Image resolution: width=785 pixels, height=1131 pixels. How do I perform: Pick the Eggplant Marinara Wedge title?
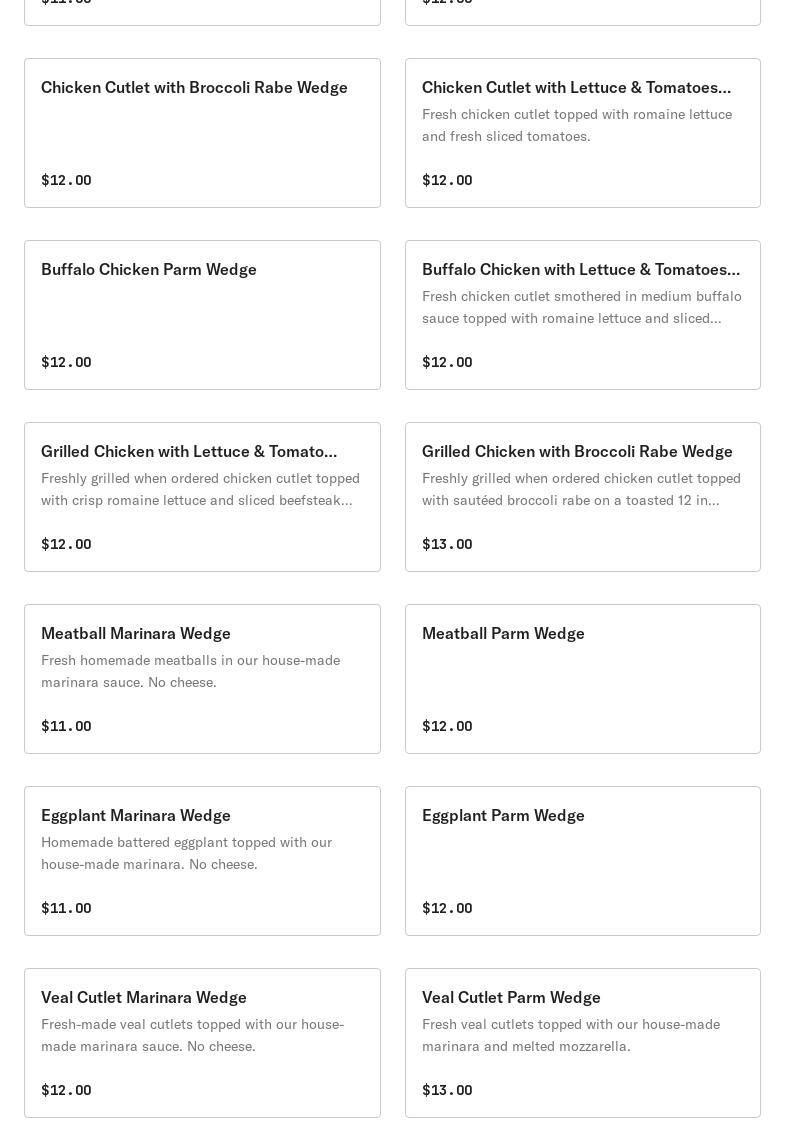click(x=136, y=816)
